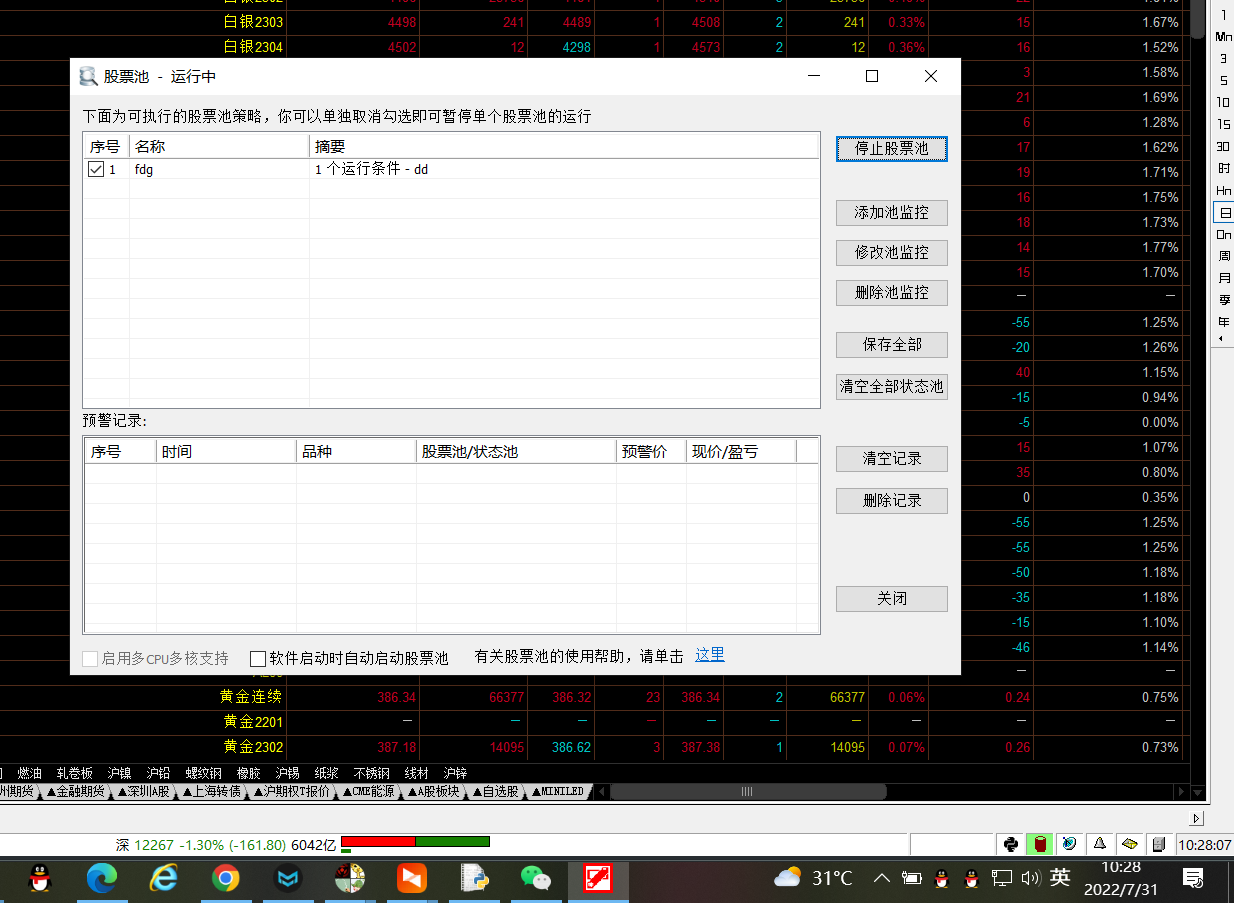The image size is (1234, 903).
Task: Open Google Chrome from the taskbar
Action: [226, 879]
